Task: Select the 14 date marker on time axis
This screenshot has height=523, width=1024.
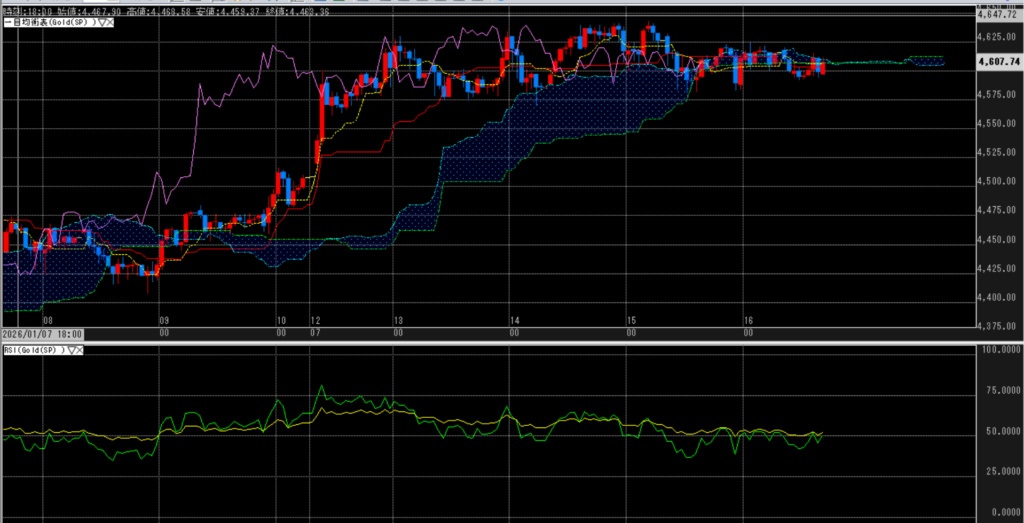Action: [514, 321]
